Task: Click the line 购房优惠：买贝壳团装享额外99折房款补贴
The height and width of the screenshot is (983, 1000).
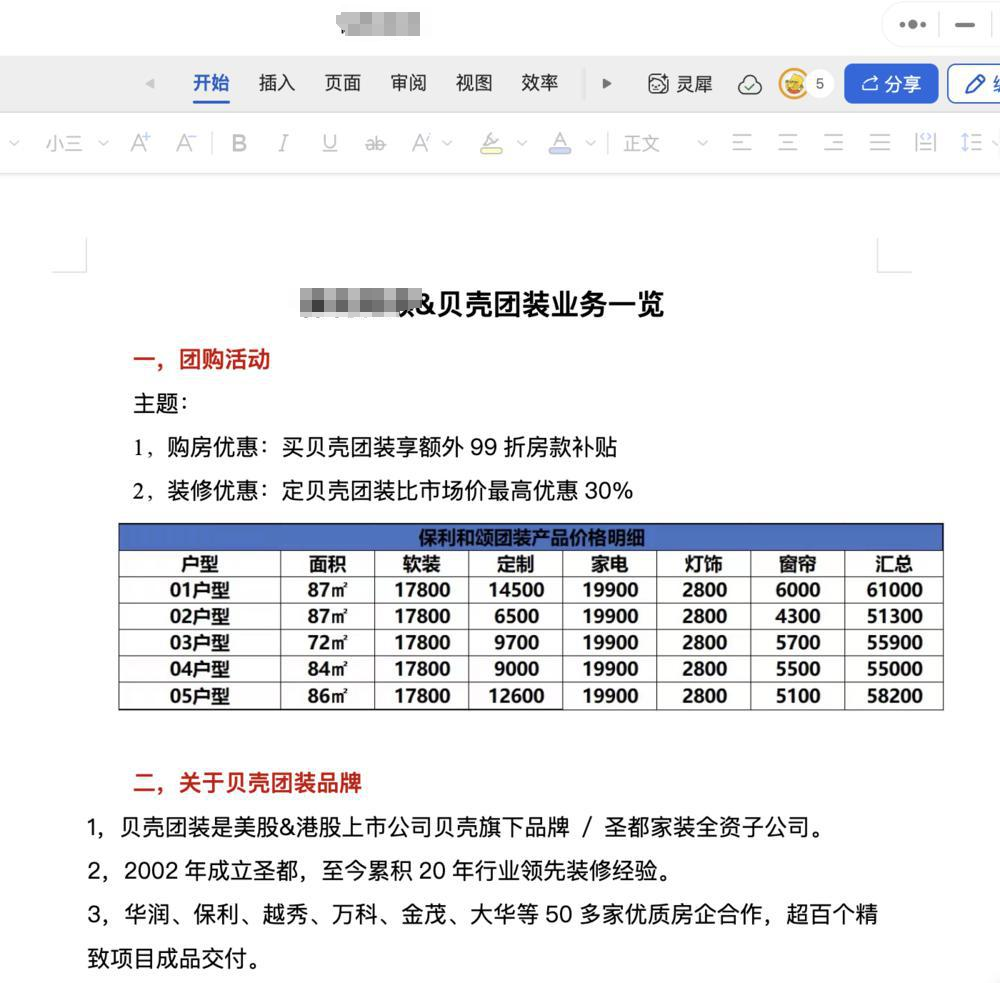Action: [x=375, y=447]
